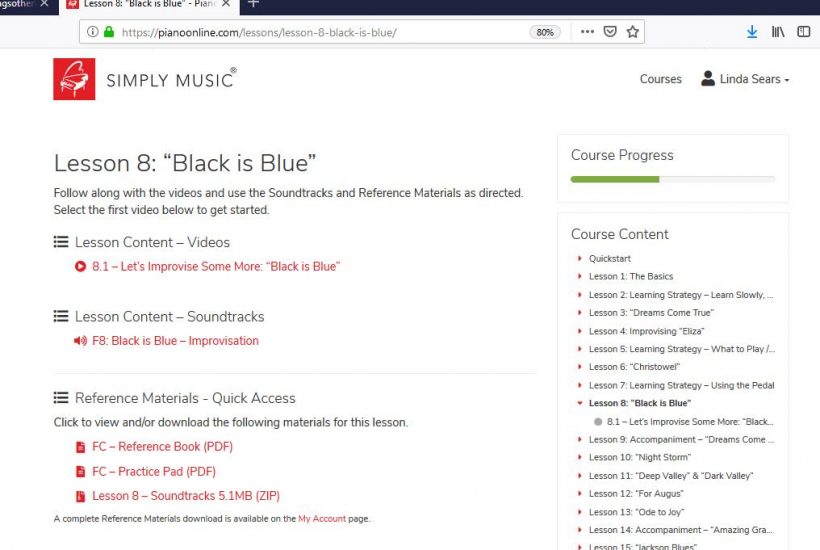Image resolution: width=820 pixels, height=550 pixels.
Task: Open the Firefox library icon
Action: [778, 32]
